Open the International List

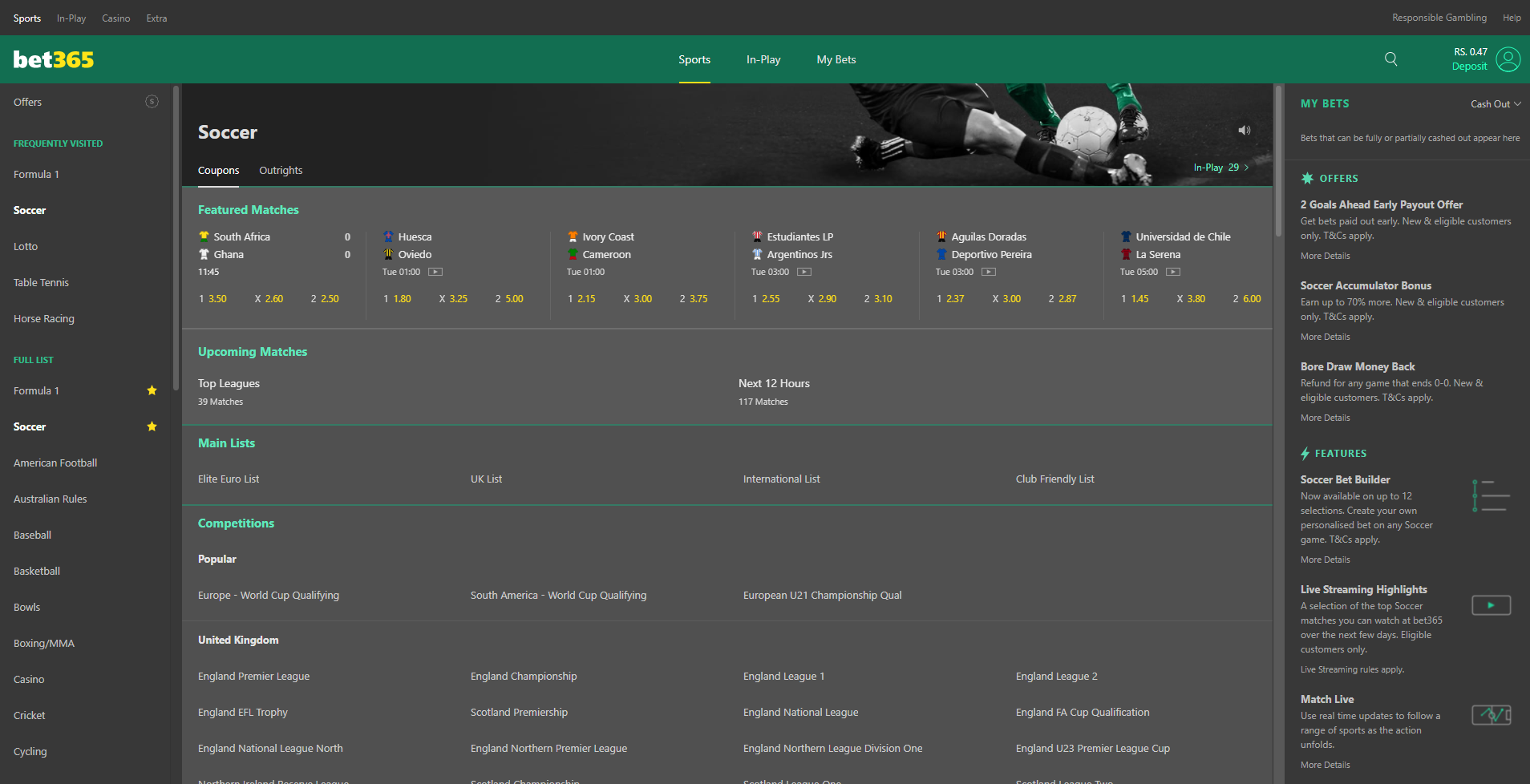(782, 479)
